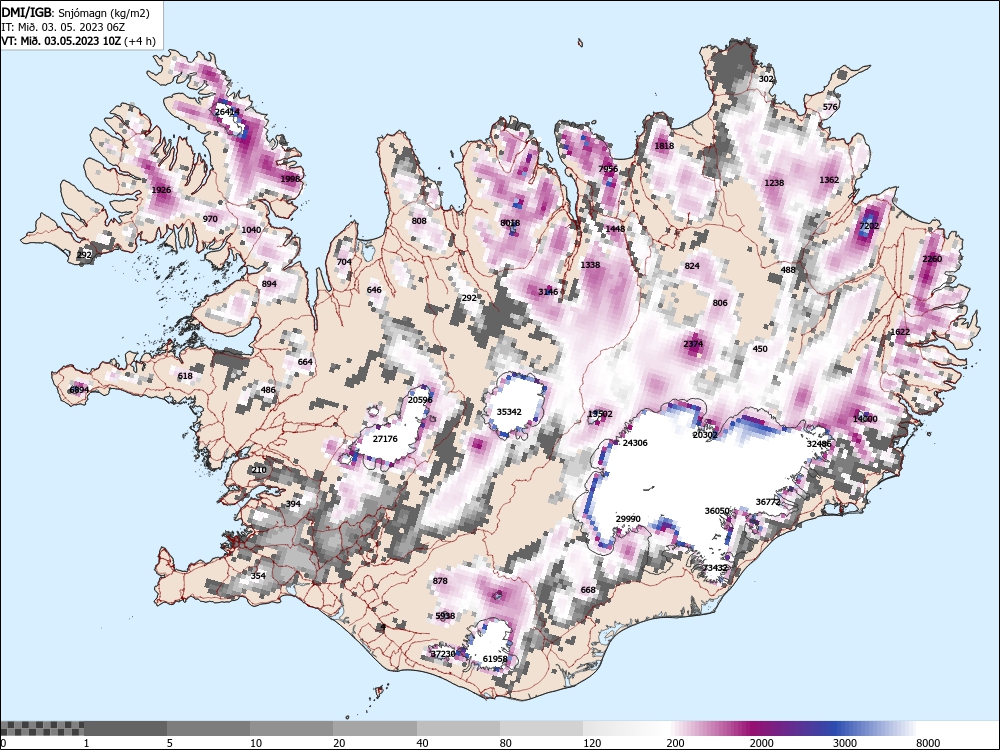Click the snow value 808
1000x750 pixels.
[x=419, y=221]
